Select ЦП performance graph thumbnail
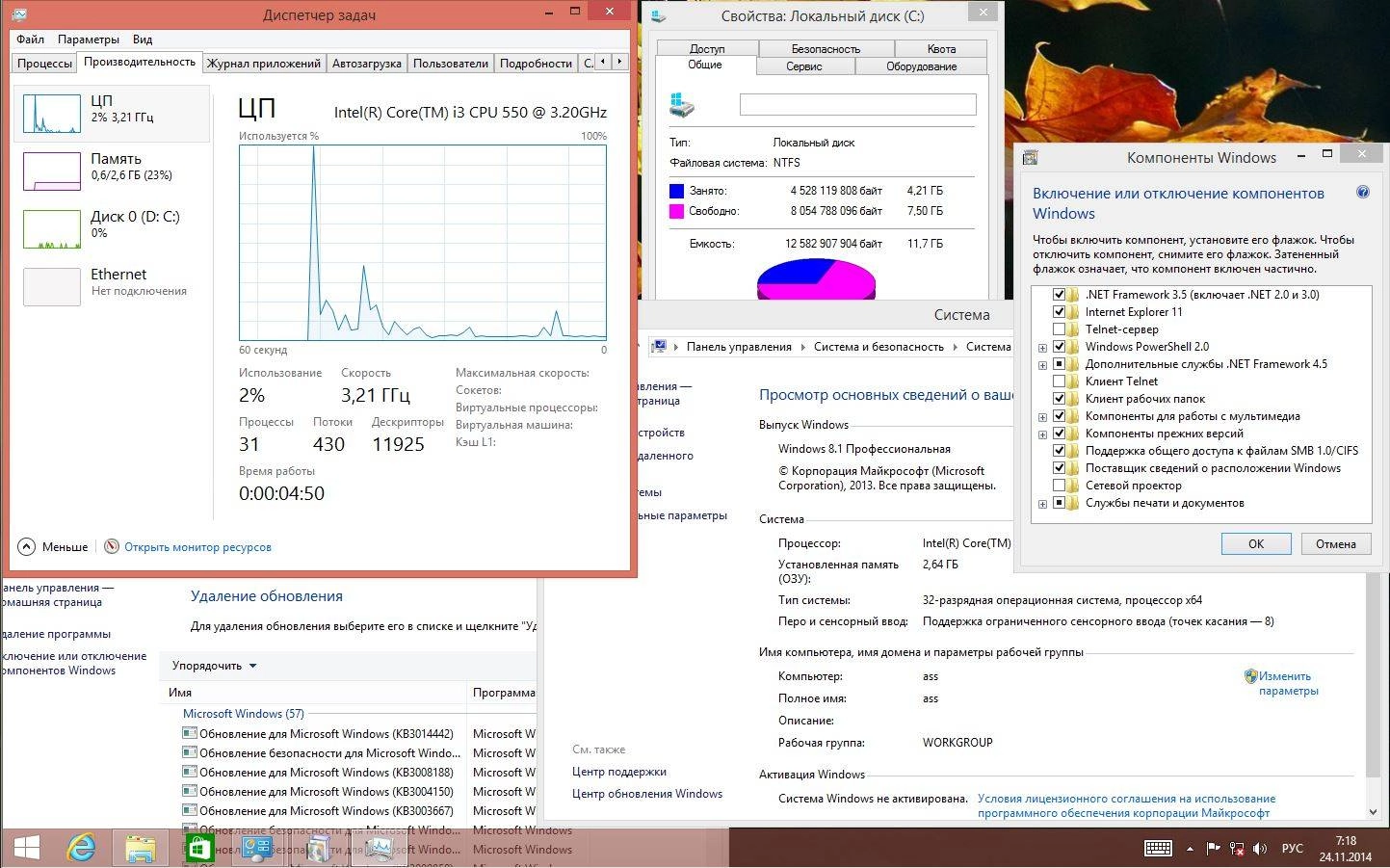This screenshot has height=868, width=1390. (x=52, y=113)
